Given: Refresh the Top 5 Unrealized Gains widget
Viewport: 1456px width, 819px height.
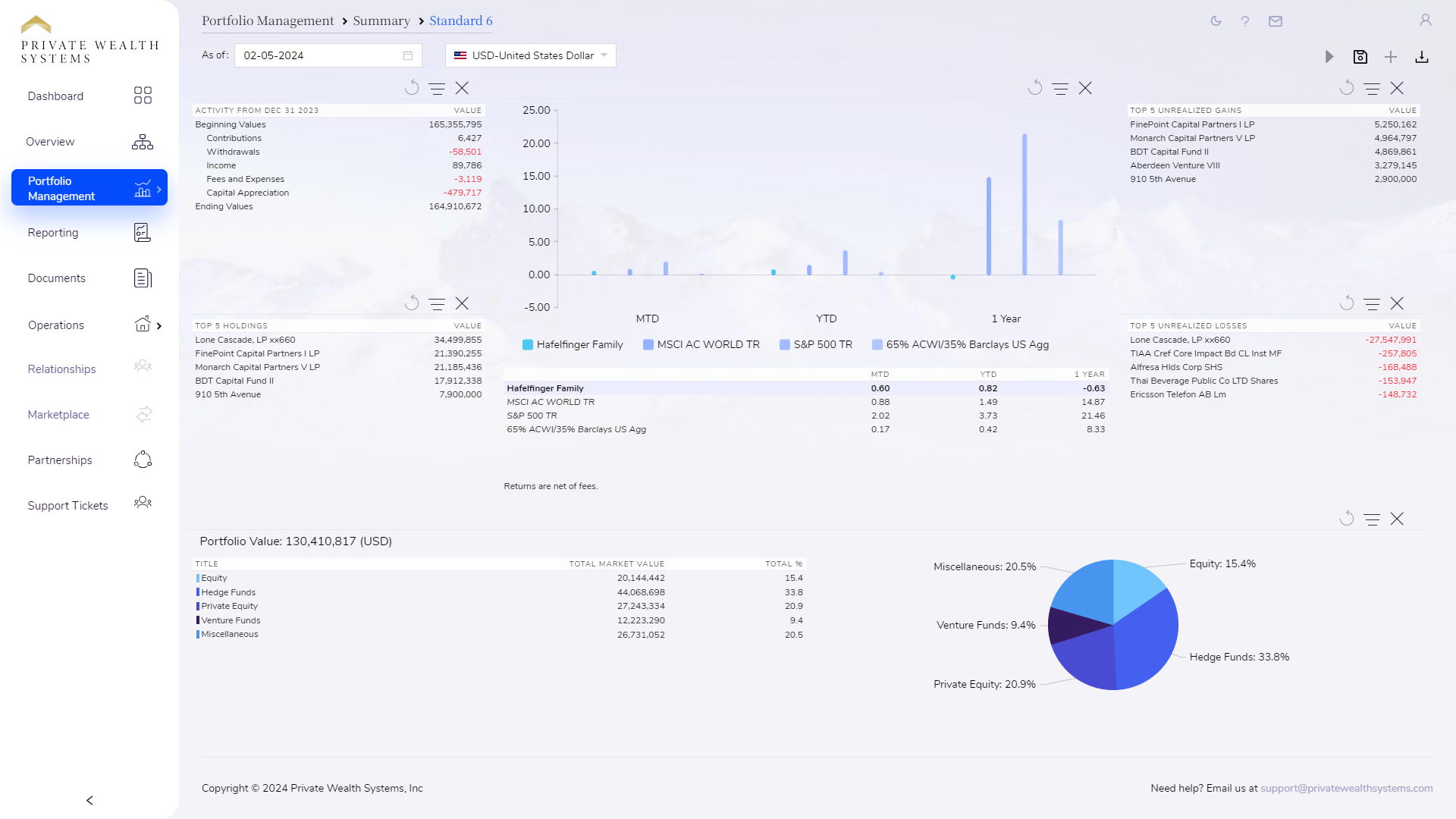Looking at the screenshot, I should coord(1346,88).
